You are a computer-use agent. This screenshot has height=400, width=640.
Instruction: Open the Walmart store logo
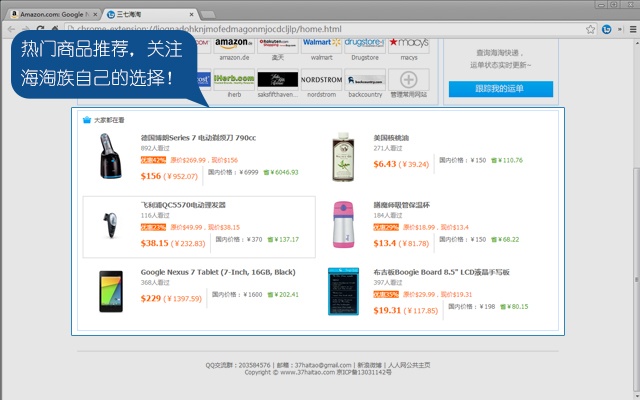tap(321, 45)
